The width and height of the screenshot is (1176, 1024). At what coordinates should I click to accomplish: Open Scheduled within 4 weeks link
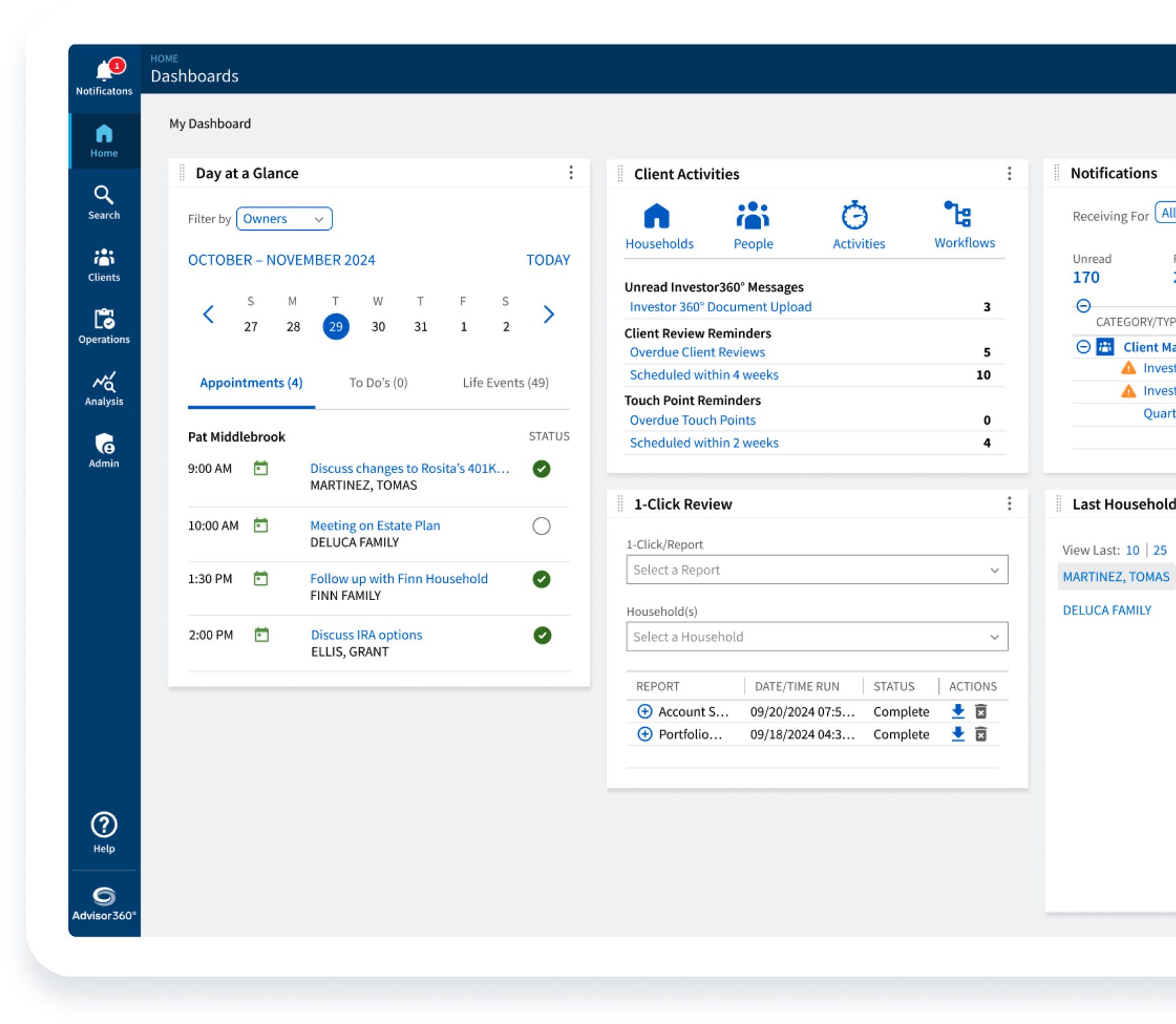point(704,375)
